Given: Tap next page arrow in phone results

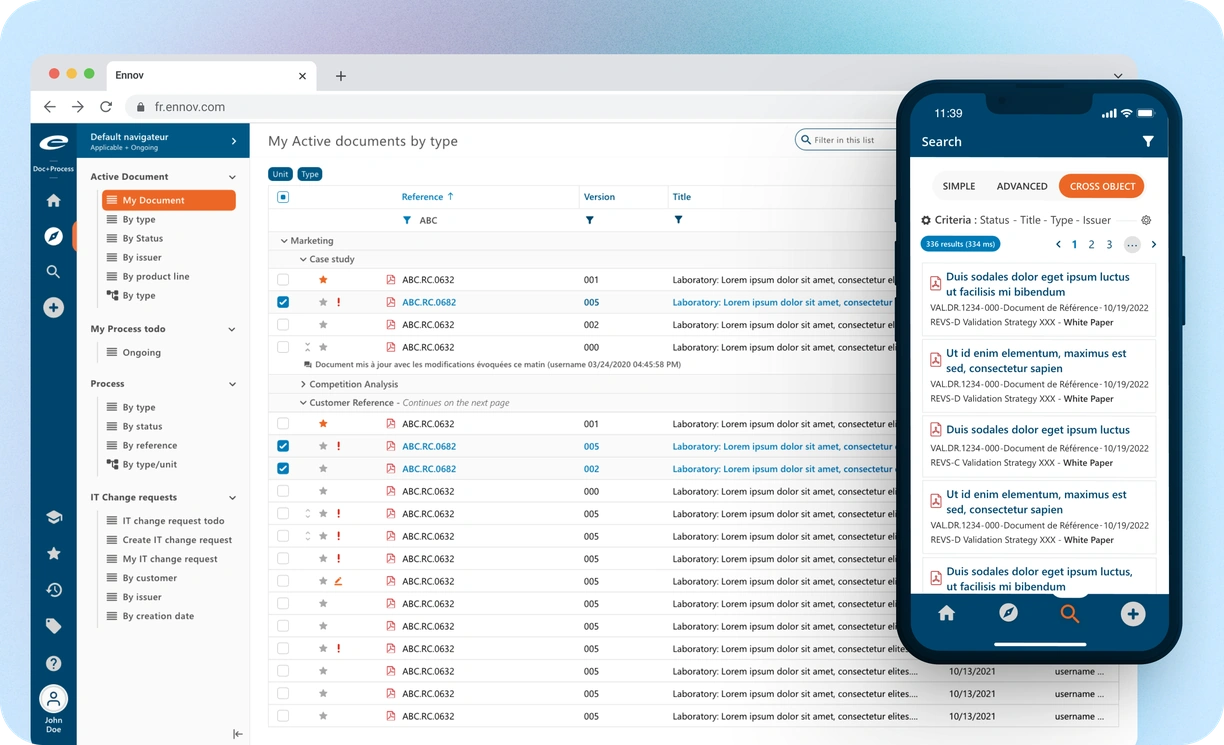Looking at the screenshot, I should [x=1154, y=245].
